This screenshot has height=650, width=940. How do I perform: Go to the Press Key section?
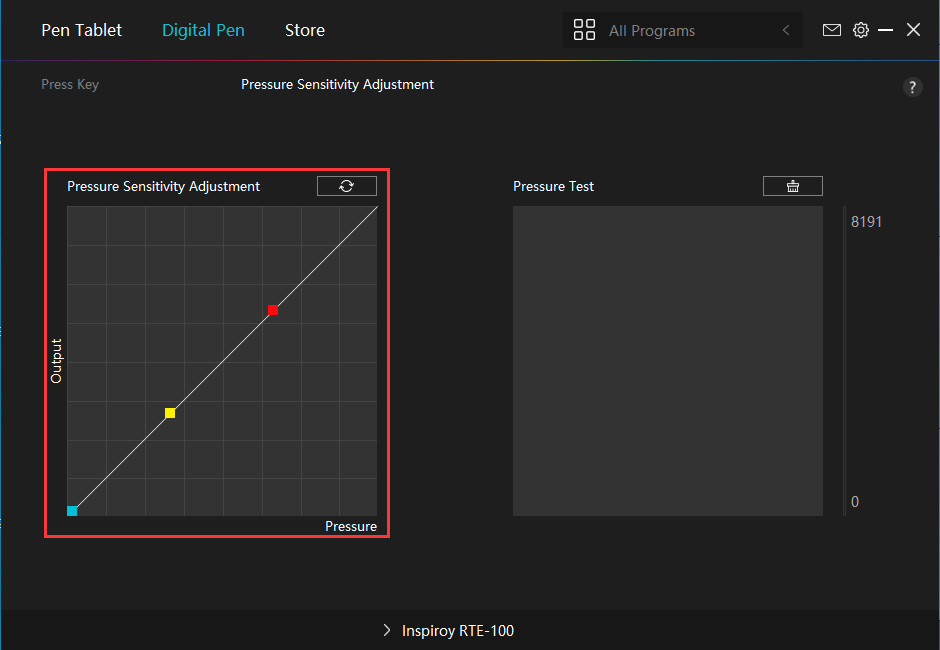point(70,85)
